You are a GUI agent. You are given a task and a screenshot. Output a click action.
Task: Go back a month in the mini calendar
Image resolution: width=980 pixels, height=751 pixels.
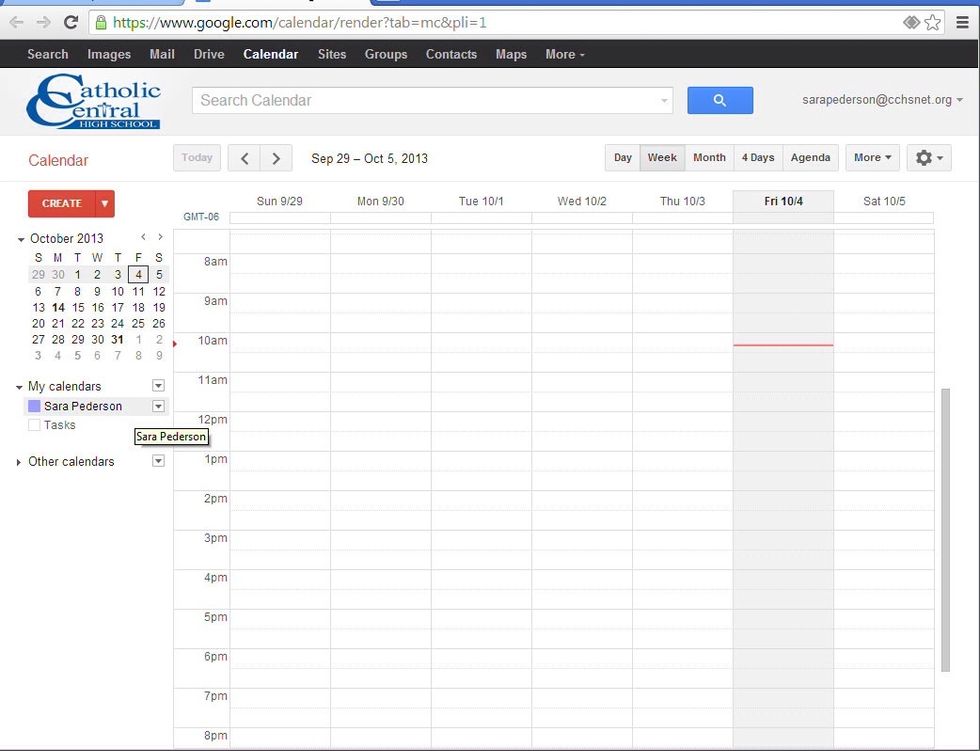143,238
